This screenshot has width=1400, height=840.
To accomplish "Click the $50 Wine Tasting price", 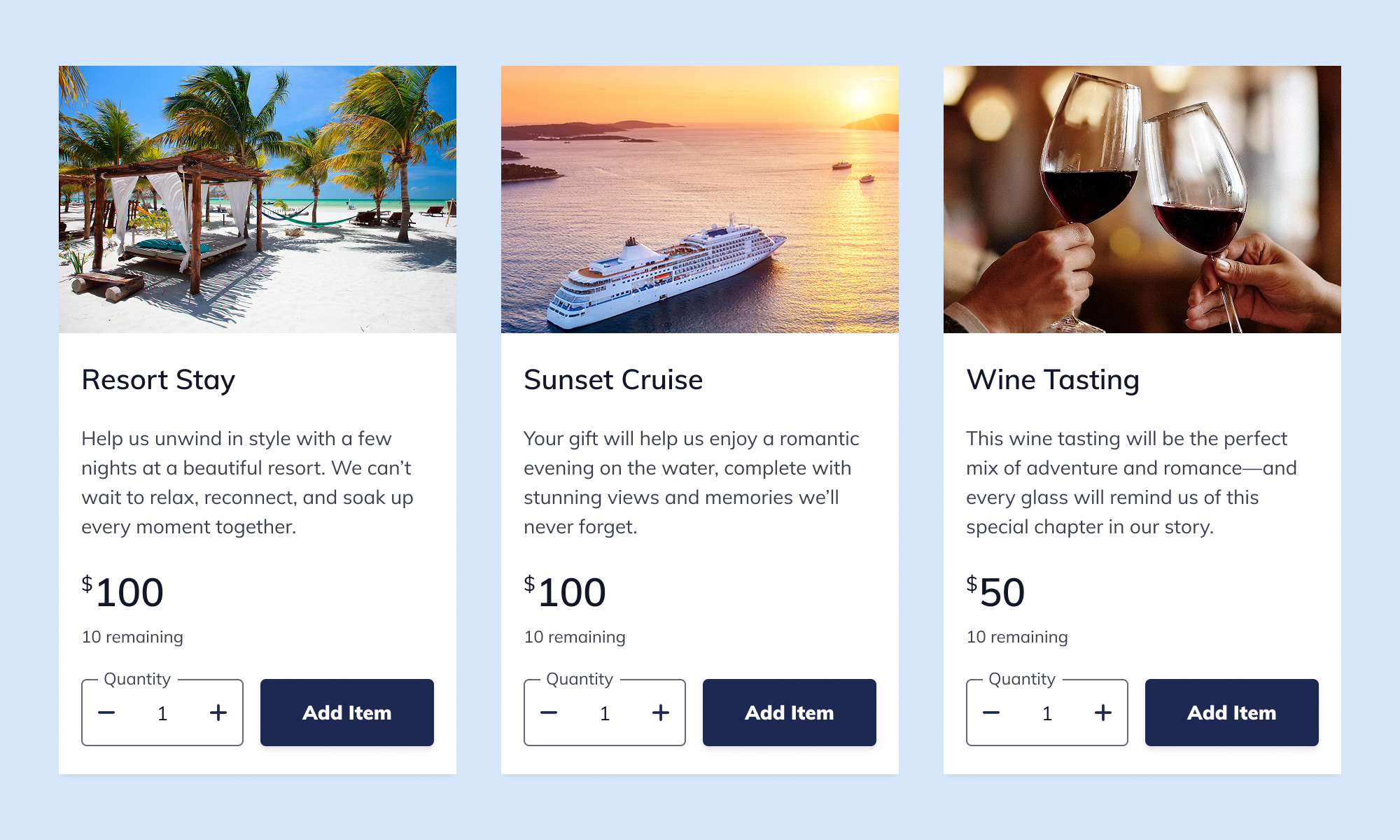I will coord(995,591).
